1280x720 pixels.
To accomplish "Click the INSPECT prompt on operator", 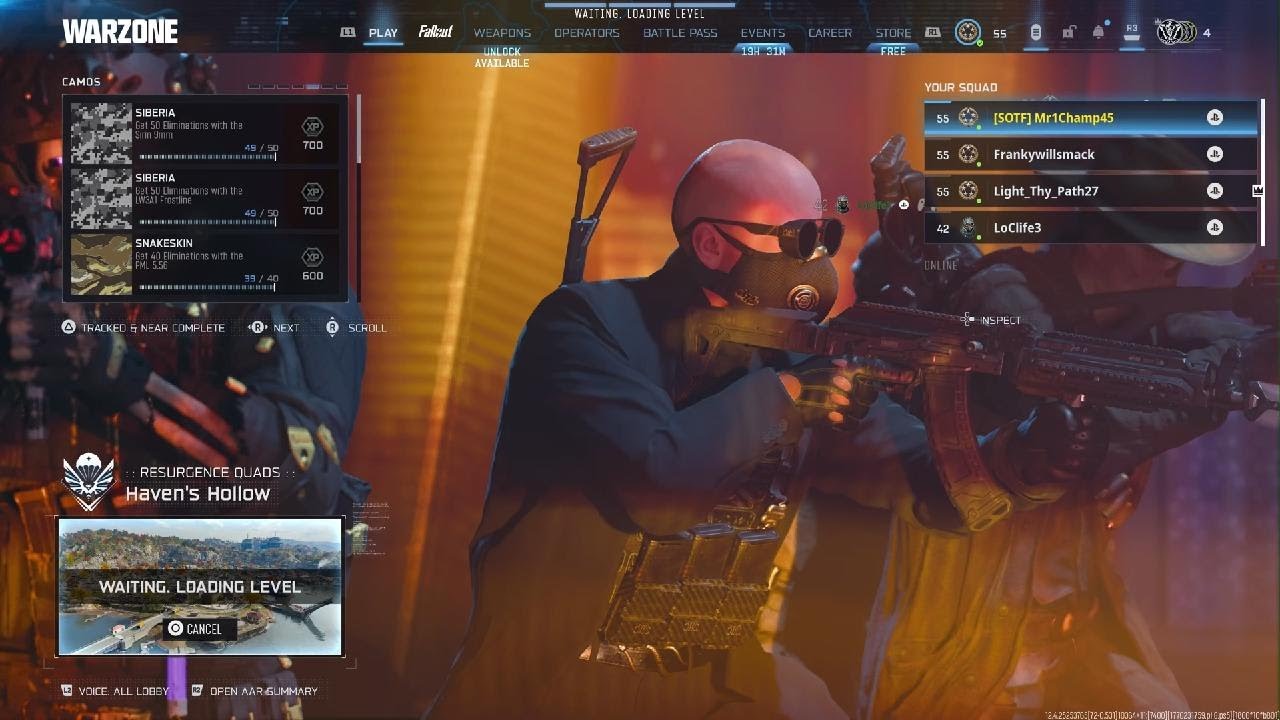I will (x=991, y=320).
